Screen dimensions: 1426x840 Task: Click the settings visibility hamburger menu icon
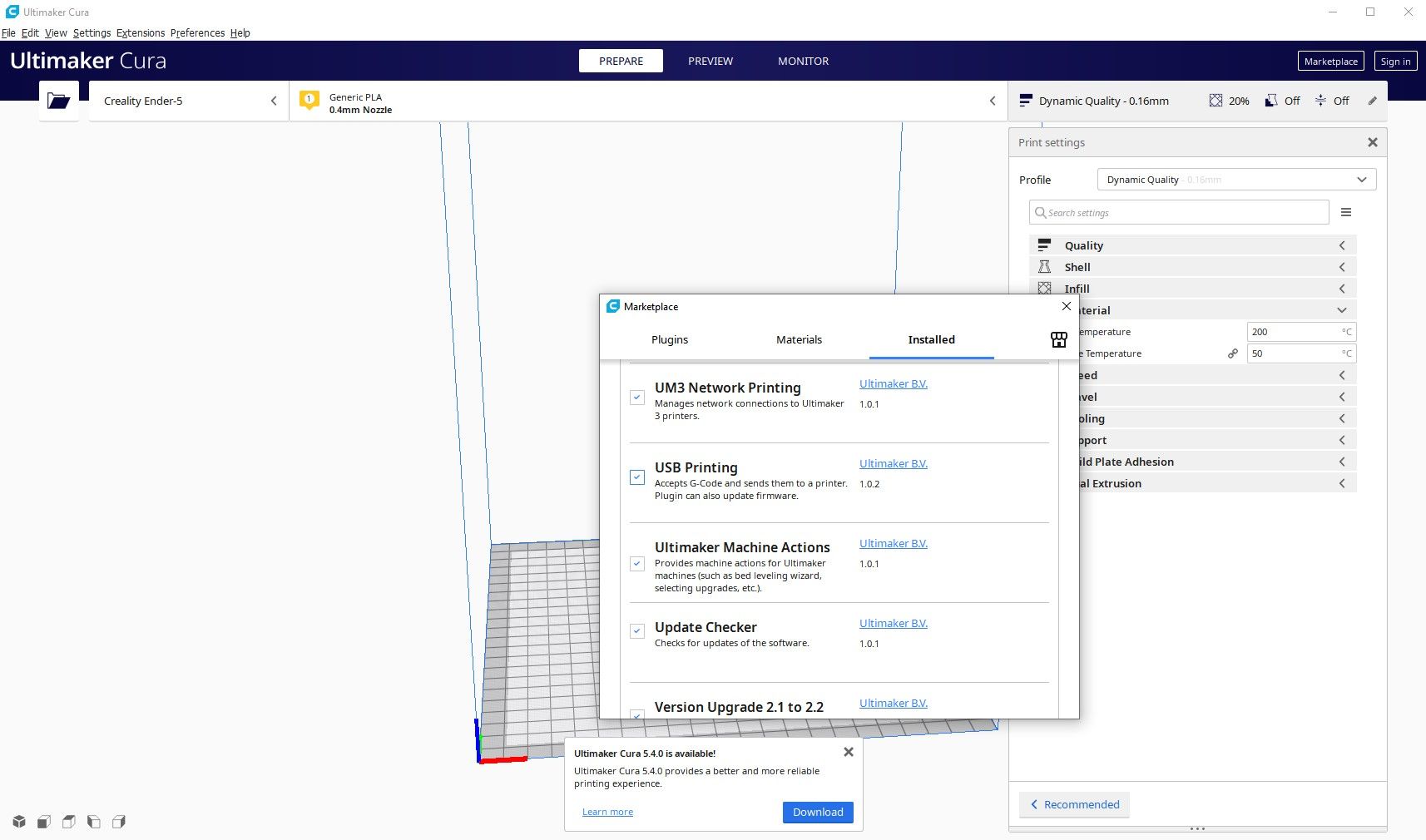pyautogui.click(x=1345, y=213)
